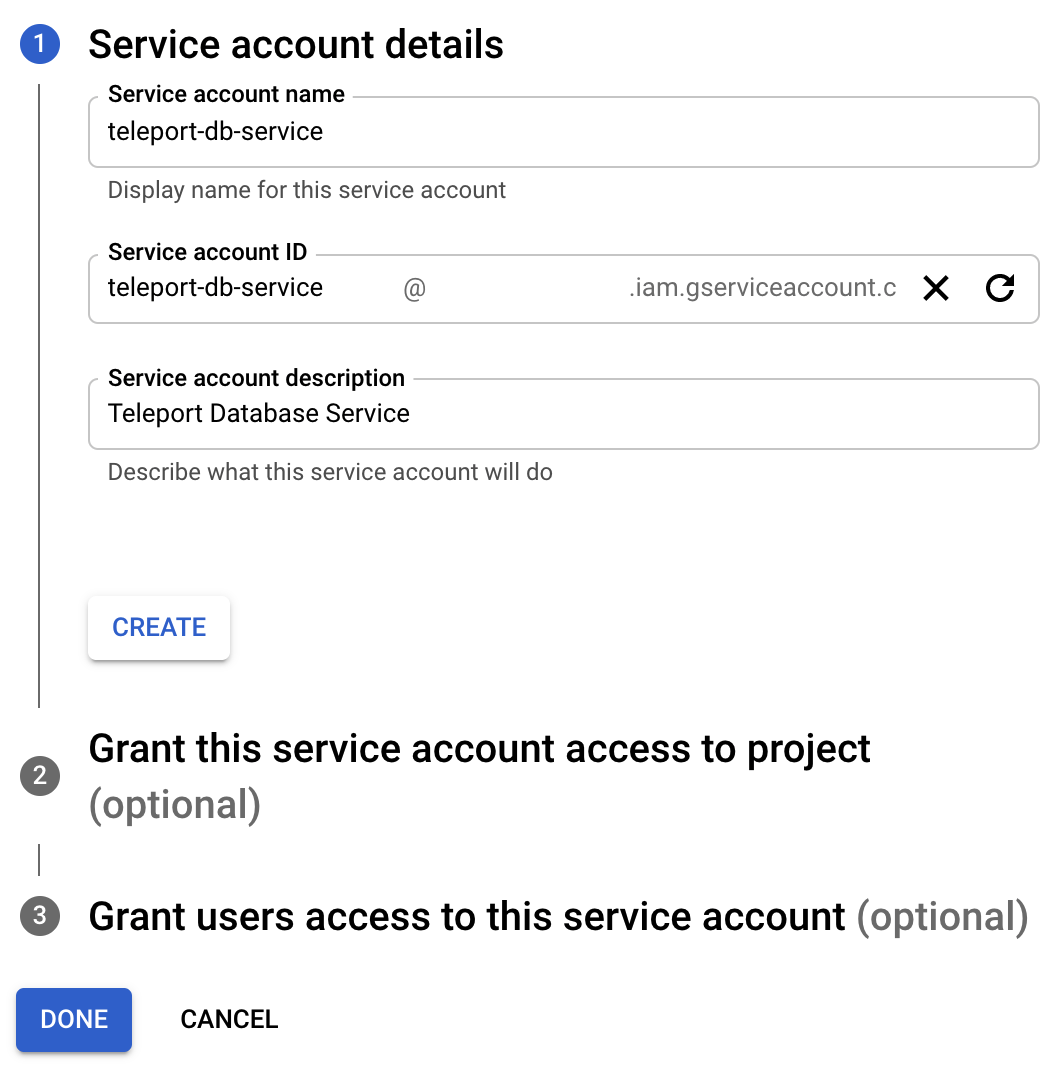The image size is (1064, 1072).
Task: Select the Teleport Database Service description text
Action: (258, 413)
